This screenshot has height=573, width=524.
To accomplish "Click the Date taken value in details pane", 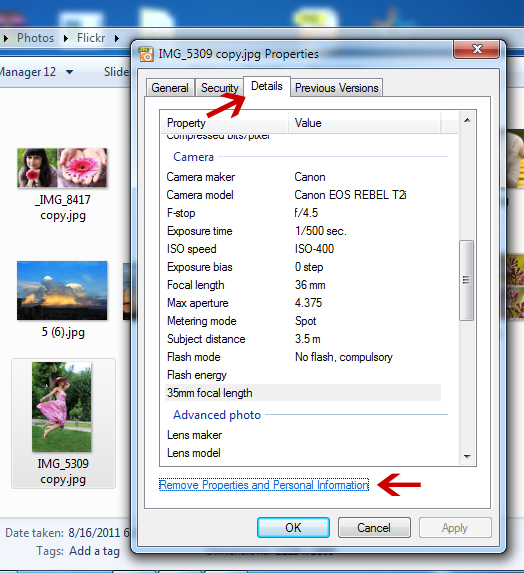I will click(99, 533).
